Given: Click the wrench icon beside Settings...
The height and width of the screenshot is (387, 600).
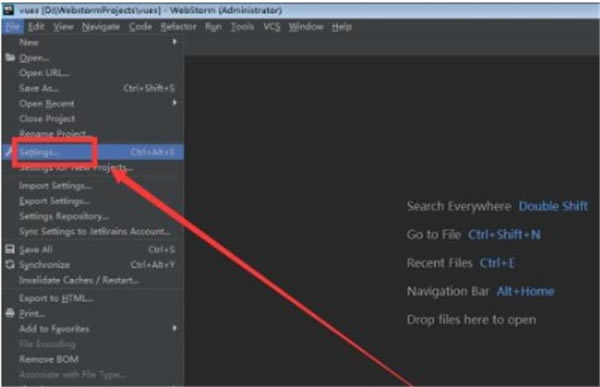Looking at the screenshot, I should coord(8,152).
